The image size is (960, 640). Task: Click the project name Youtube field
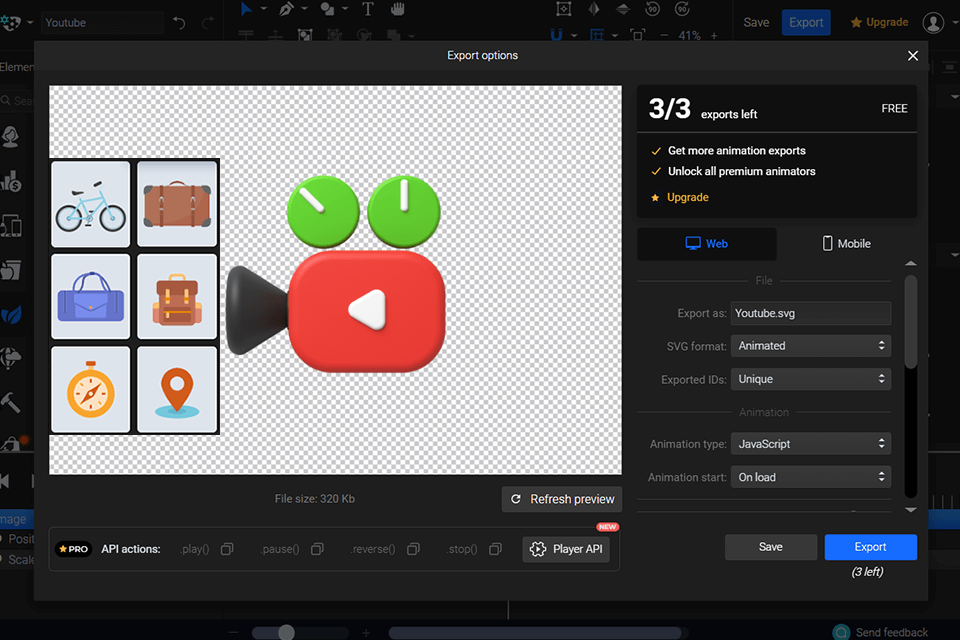(x=103, y=23)
